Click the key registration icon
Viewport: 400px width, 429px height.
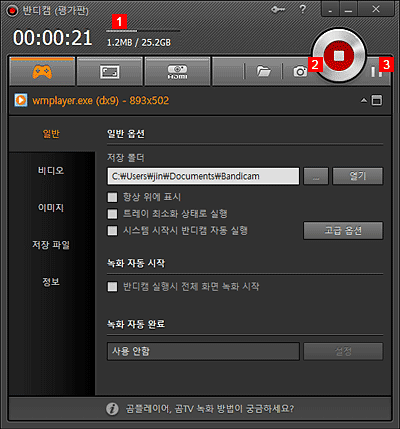pos(277,10)
